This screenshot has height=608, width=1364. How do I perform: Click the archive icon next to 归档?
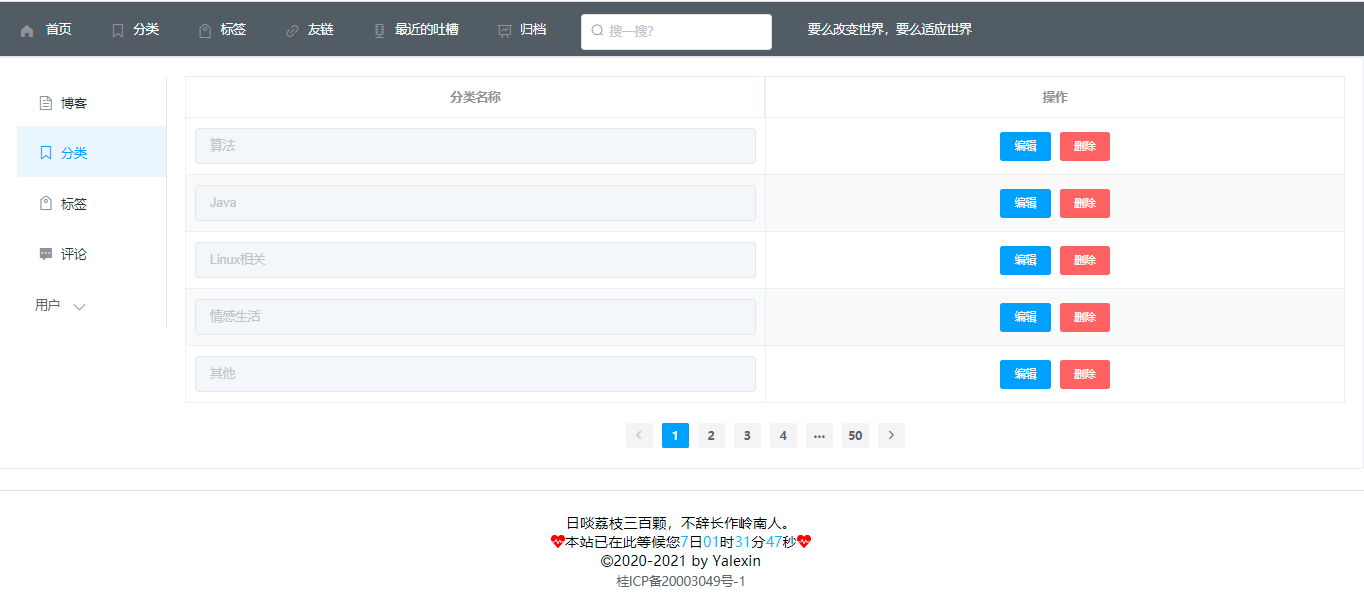coord(503,29)
